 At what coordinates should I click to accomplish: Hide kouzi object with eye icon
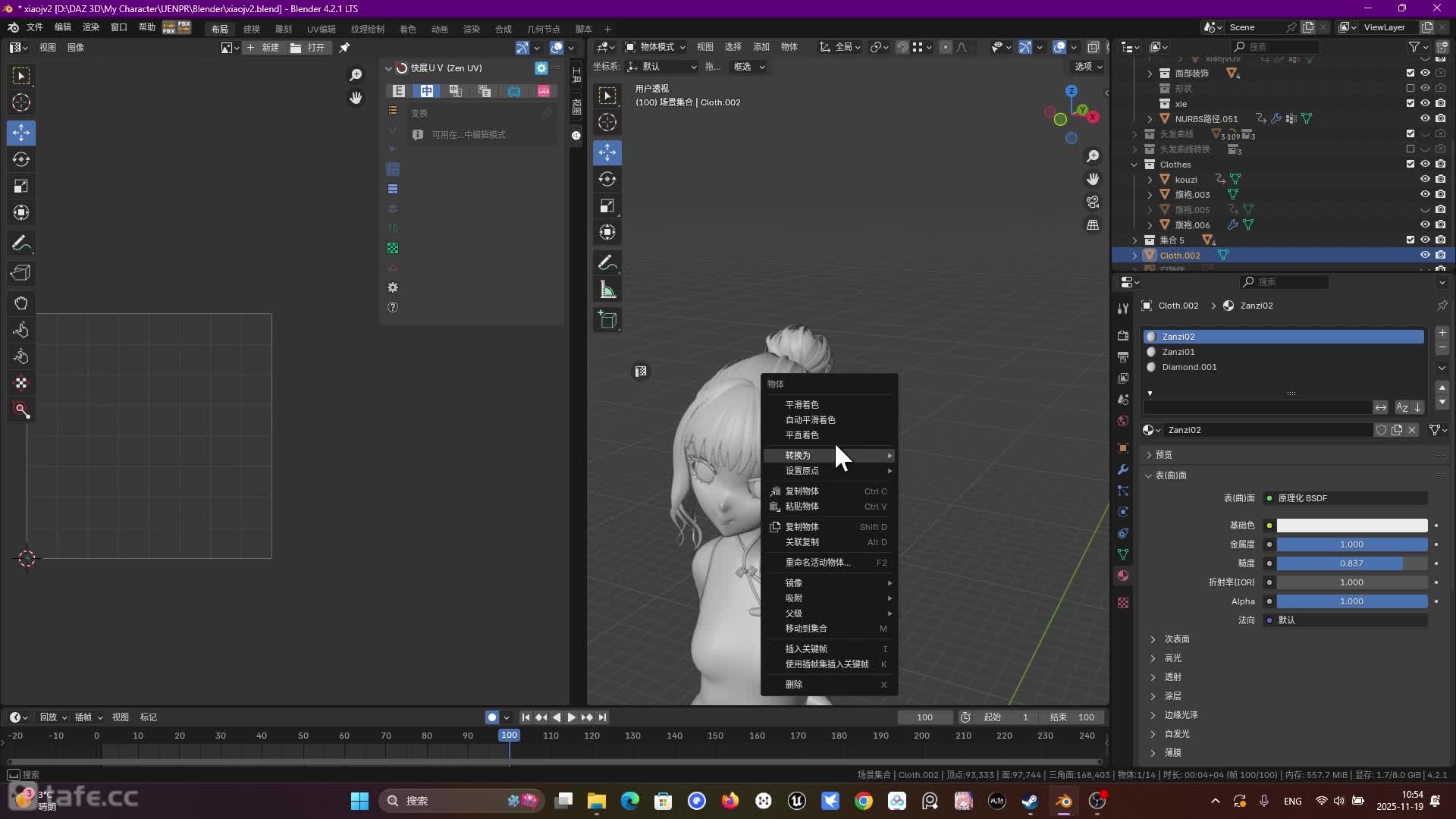pyautogui.click(x=1425, y=180)
